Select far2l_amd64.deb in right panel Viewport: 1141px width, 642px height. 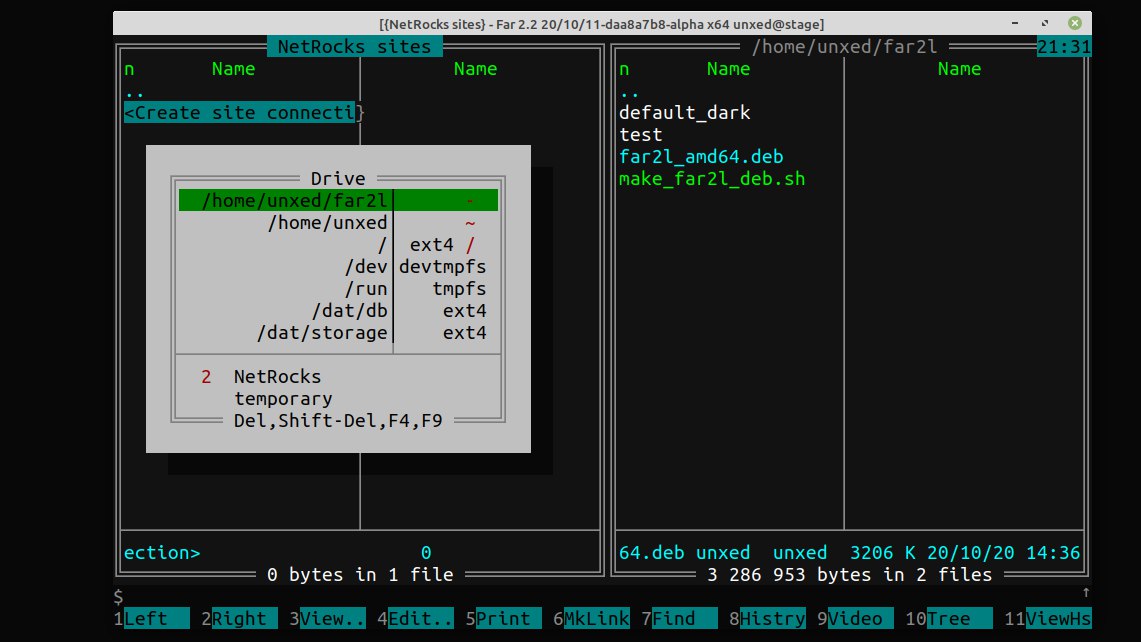(701, 156)
